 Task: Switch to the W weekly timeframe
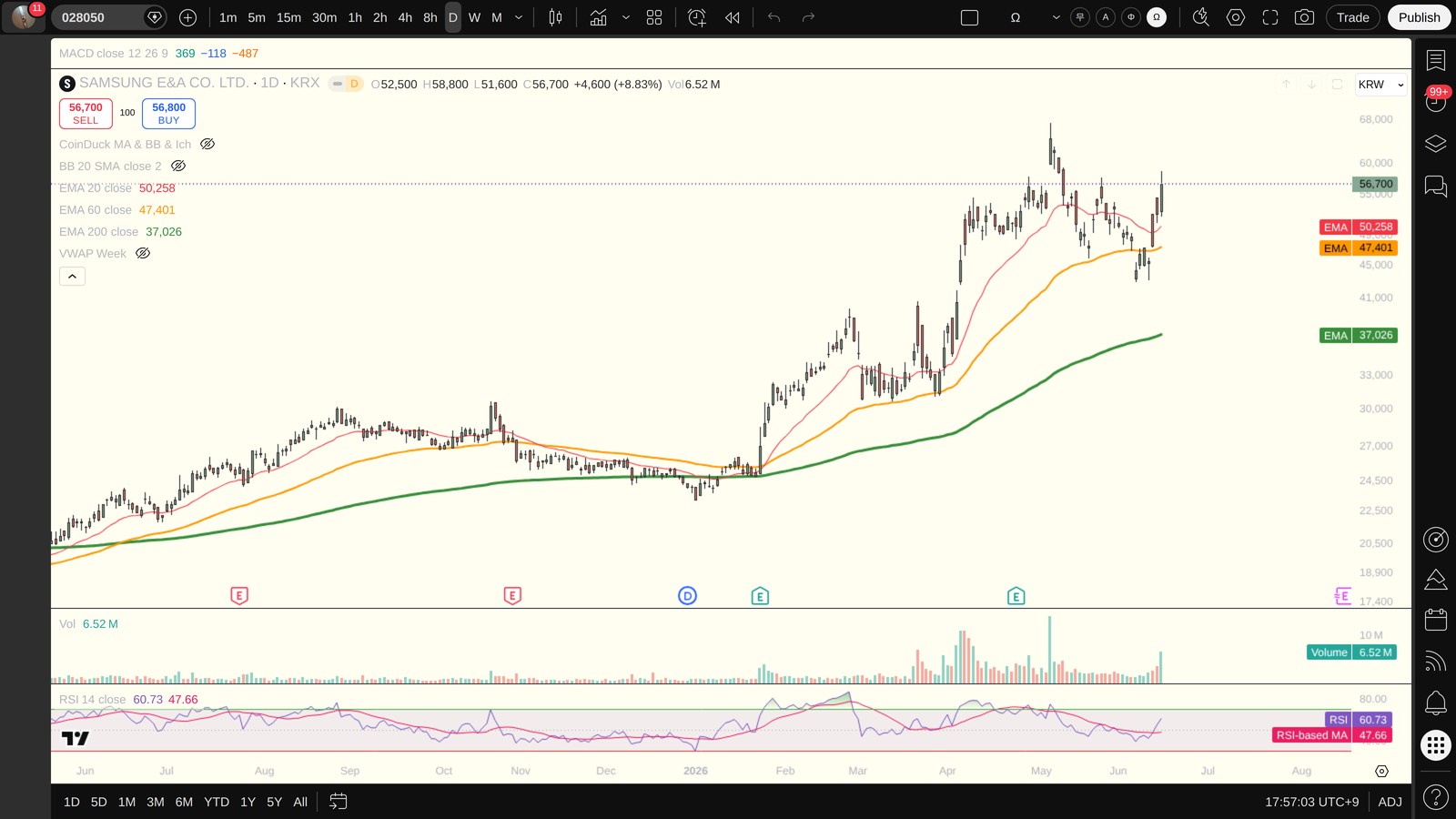[x=474, y=17]
